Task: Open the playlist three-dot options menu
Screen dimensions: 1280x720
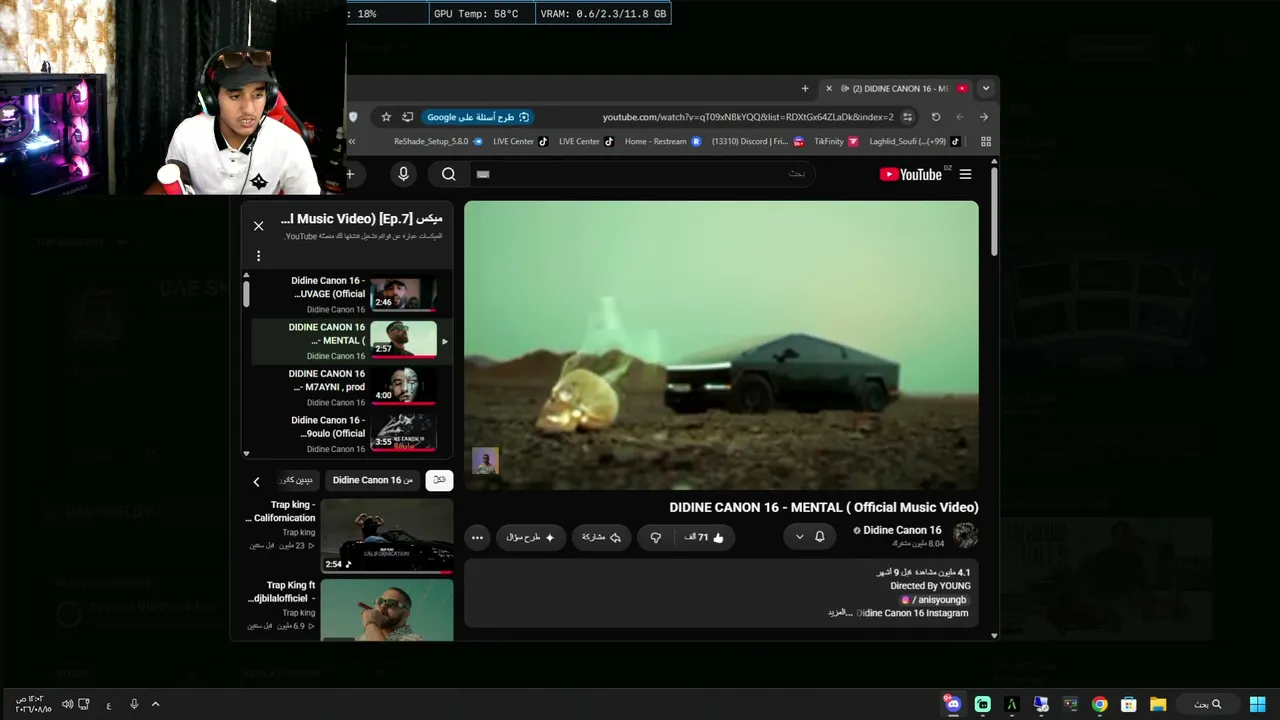Action: [x=258, y=256]
